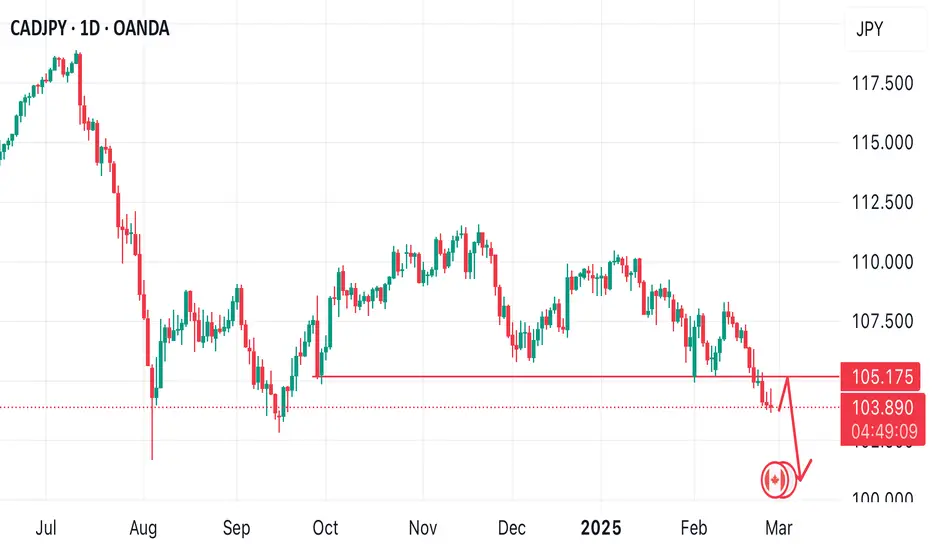Select the red down arrow projection drawing

(795, 428)
